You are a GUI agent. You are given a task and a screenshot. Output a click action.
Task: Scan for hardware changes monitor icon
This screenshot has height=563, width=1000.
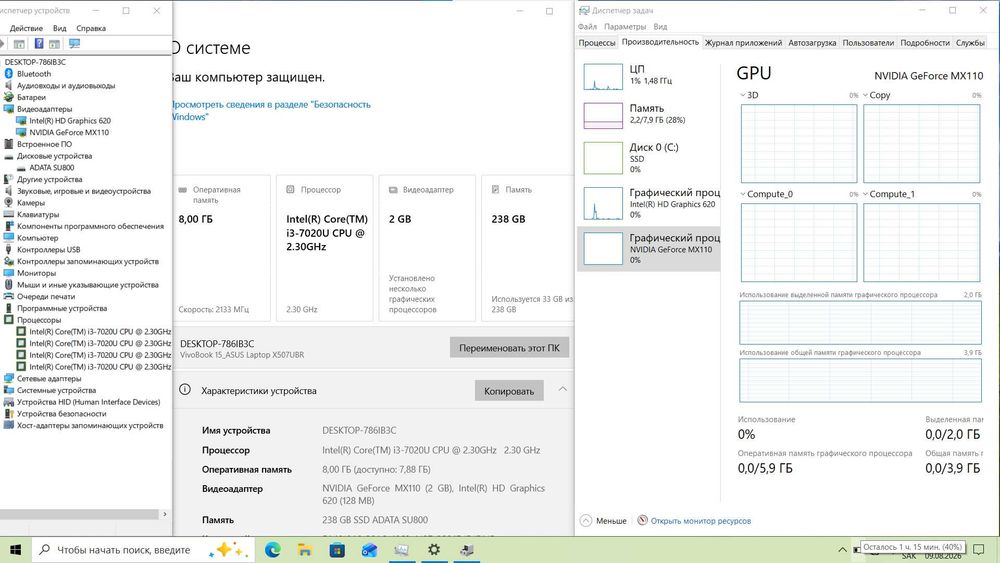click(x=75, y=43)
